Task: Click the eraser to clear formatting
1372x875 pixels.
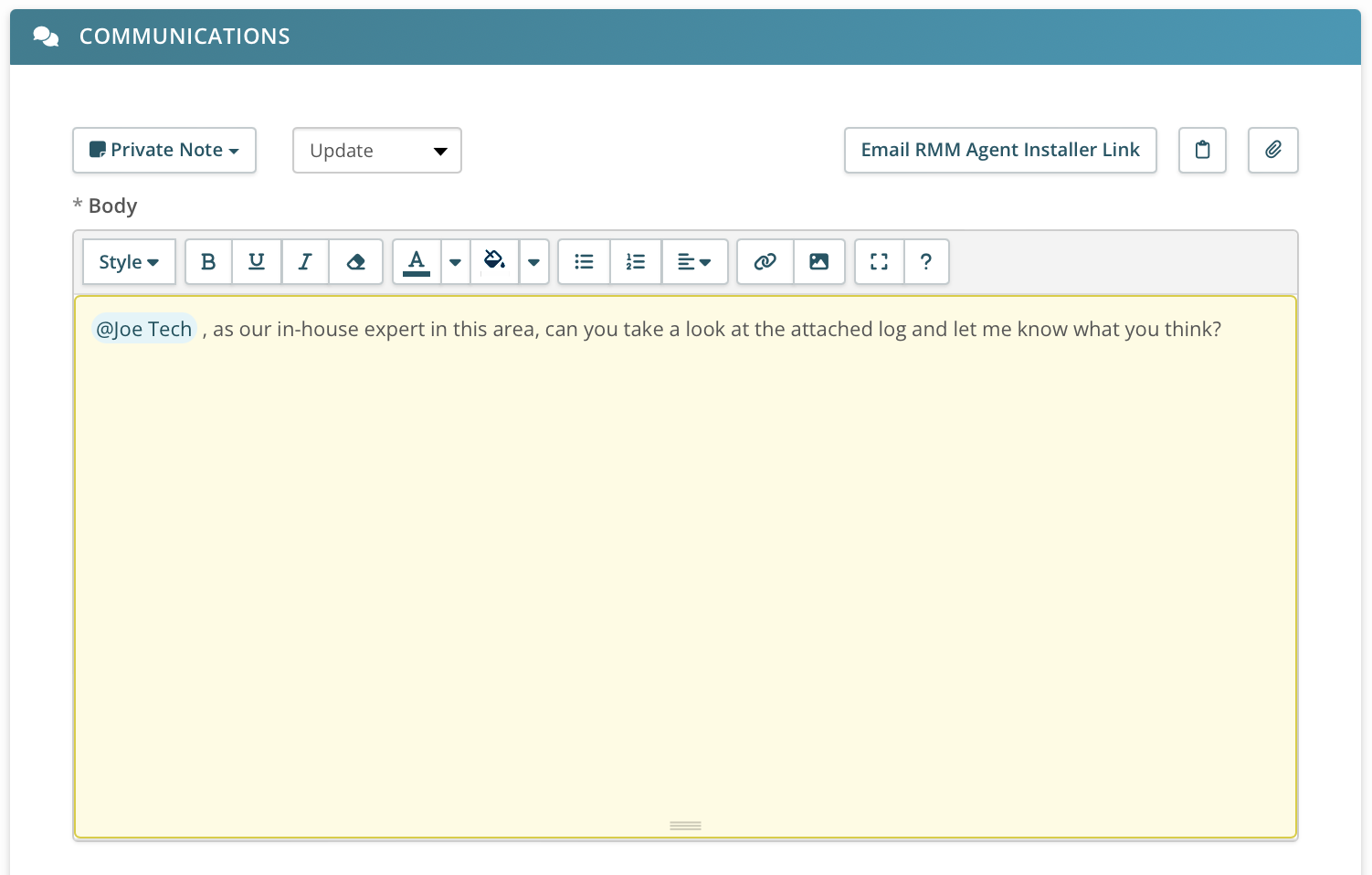Action: point(355,262)
